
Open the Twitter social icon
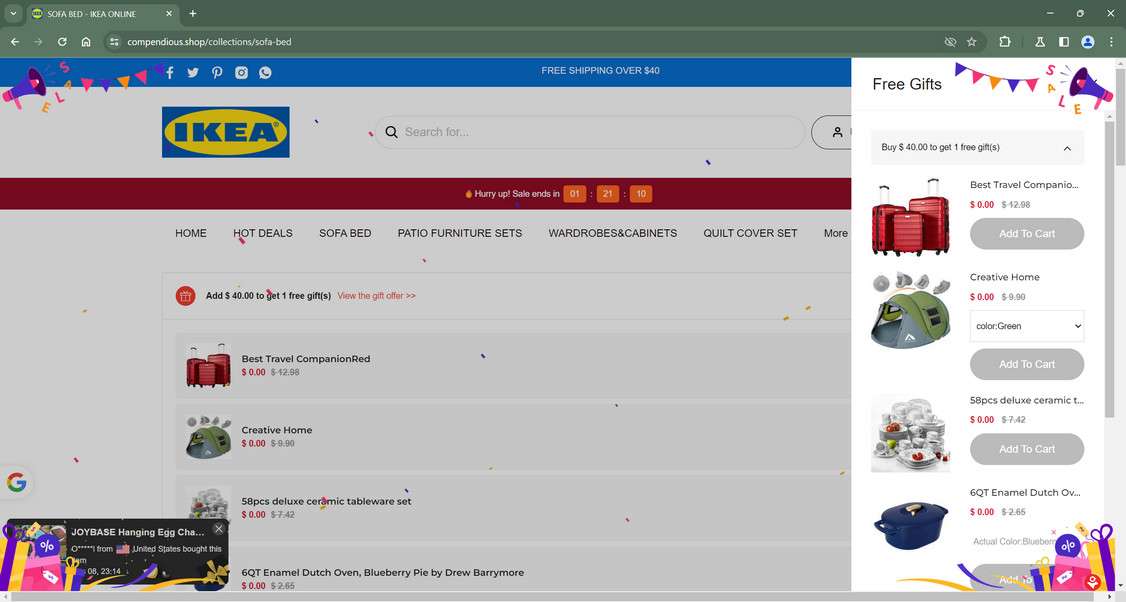click(x=193, y=73)
